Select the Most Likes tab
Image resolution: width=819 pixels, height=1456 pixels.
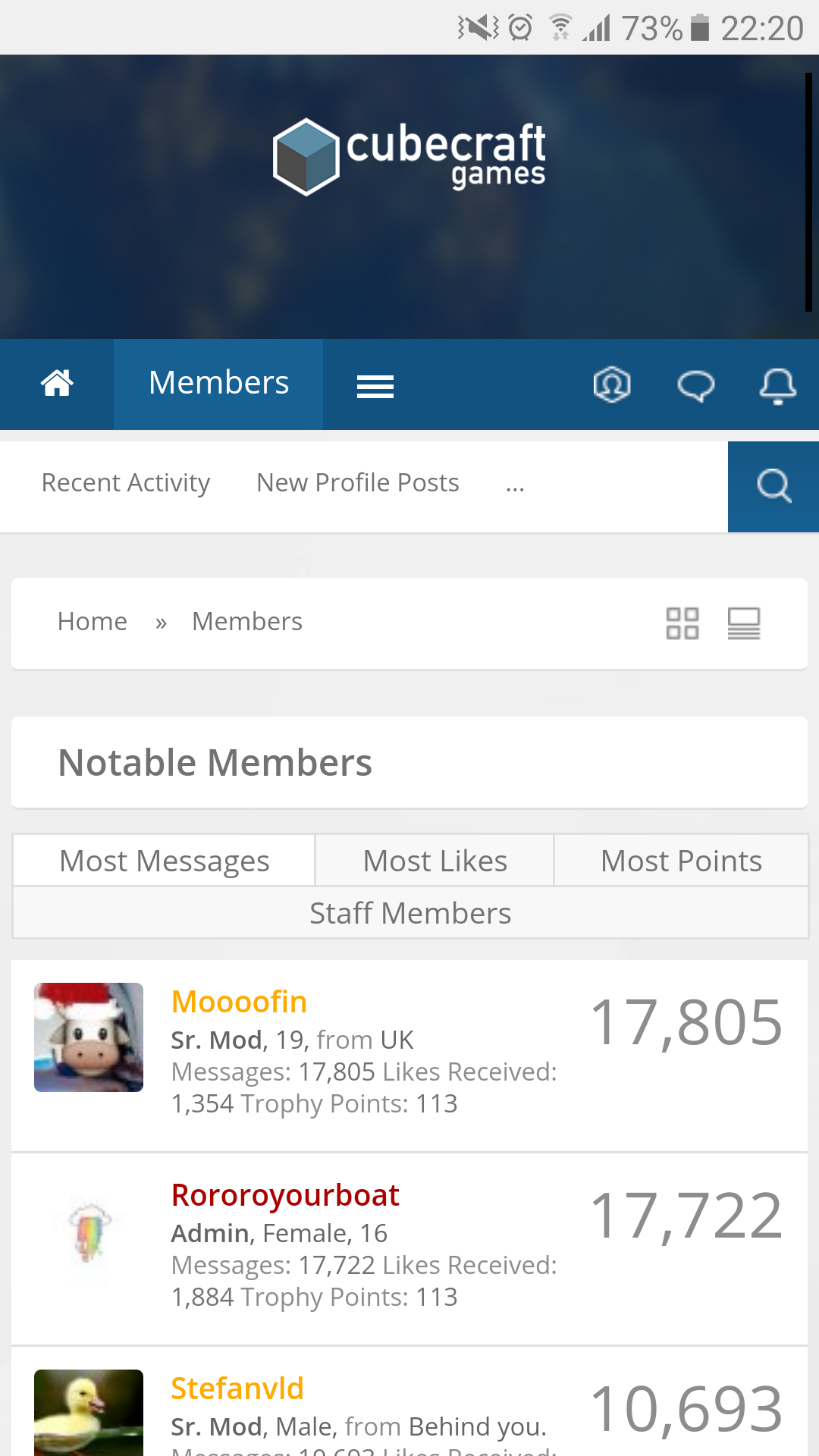coord(435,861)
